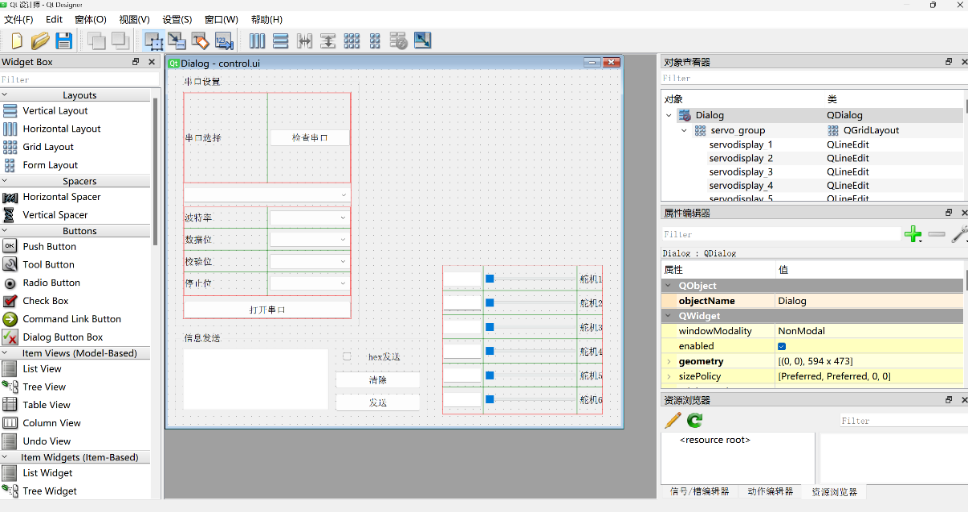This screenshot has width=968, height=512.
Task: Float the Widget Box panel
Action: point(136,62)
